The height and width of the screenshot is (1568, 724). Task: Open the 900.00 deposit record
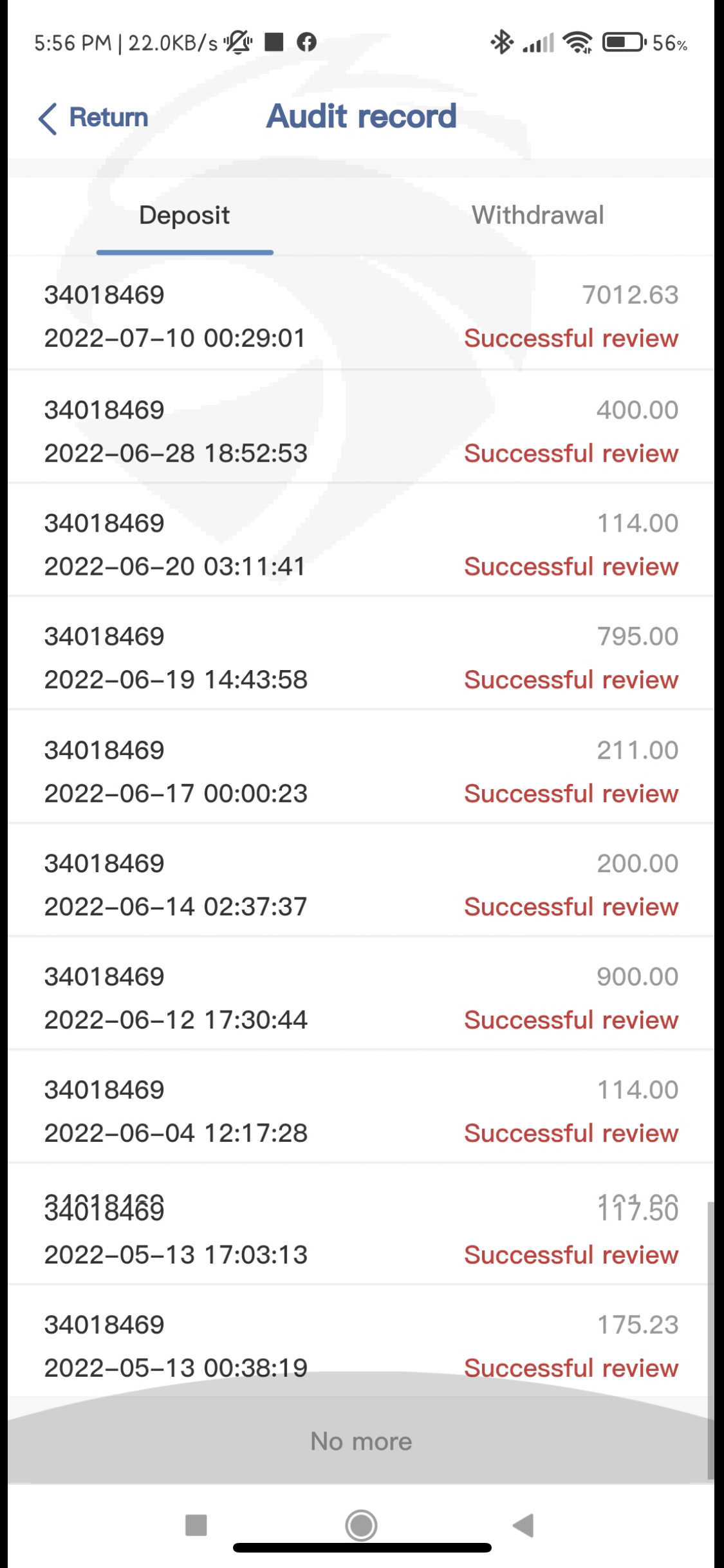361,998
